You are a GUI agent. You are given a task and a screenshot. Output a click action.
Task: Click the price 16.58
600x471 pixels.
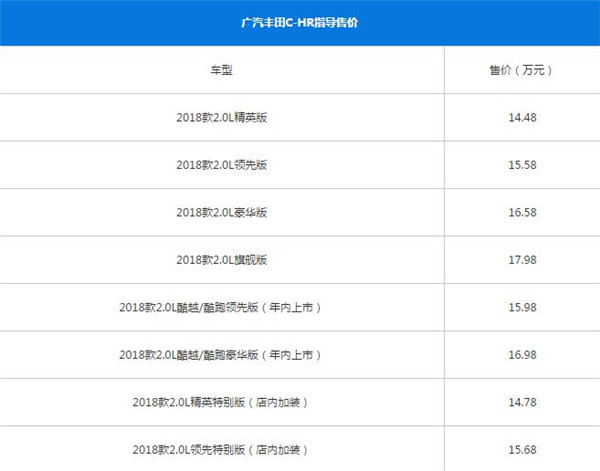click(522, 212)
